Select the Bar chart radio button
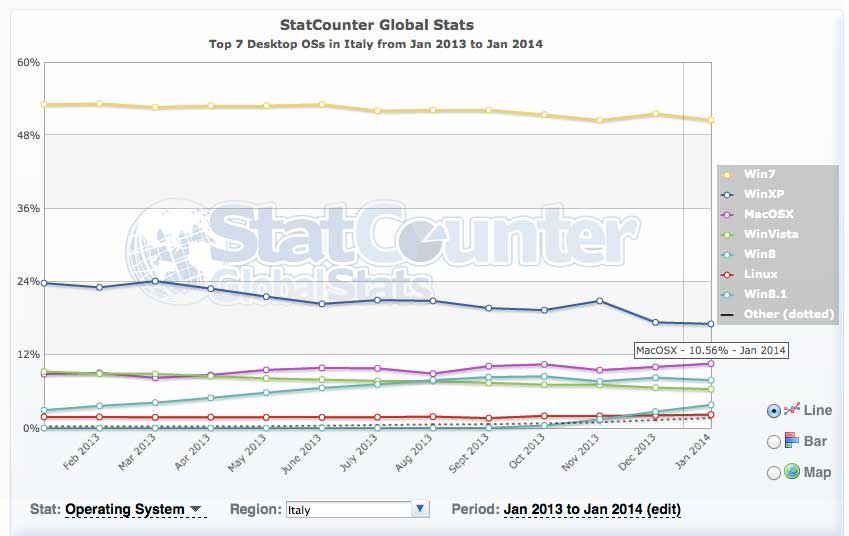Viewport: 849px width, 536px height. [x=773, y=442]
